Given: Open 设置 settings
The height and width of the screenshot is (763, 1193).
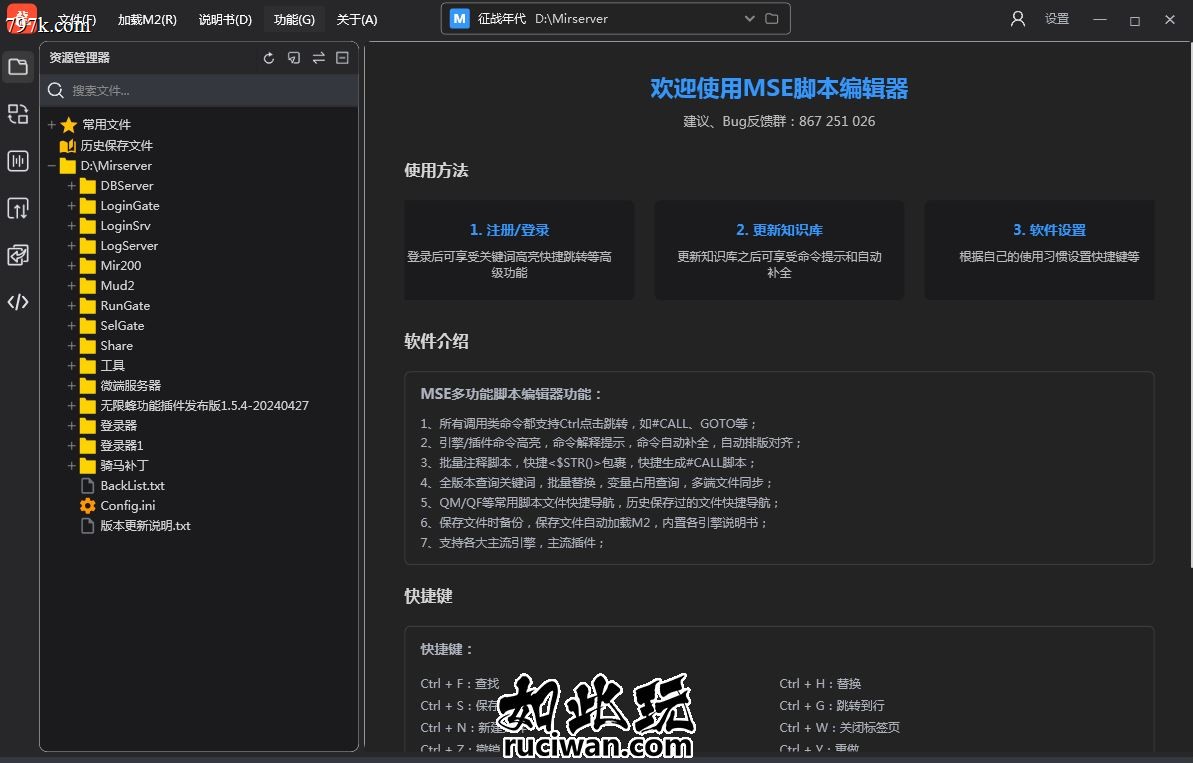Looking at the screenshot, I should (1057, 19).
